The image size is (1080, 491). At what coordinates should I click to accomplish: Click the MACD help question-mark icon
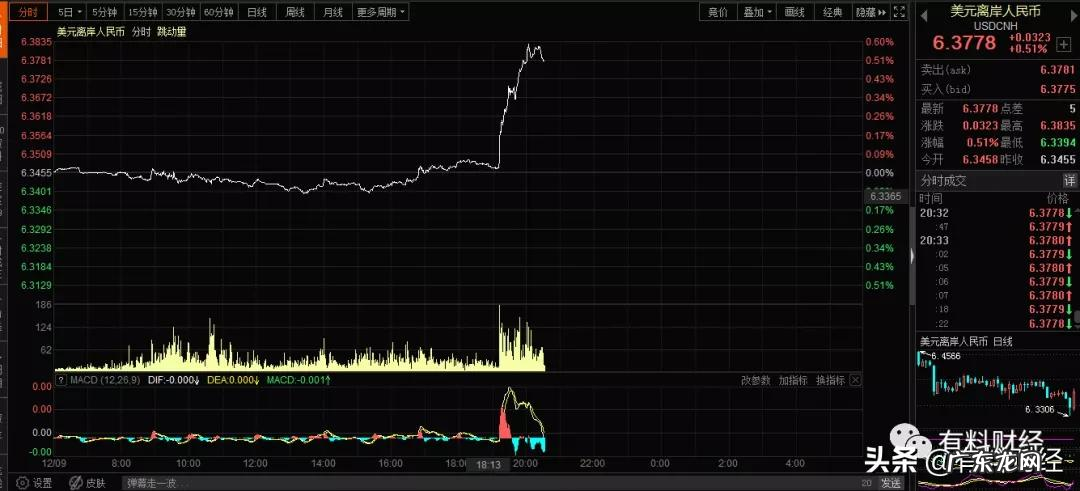(x=60, y=380)
